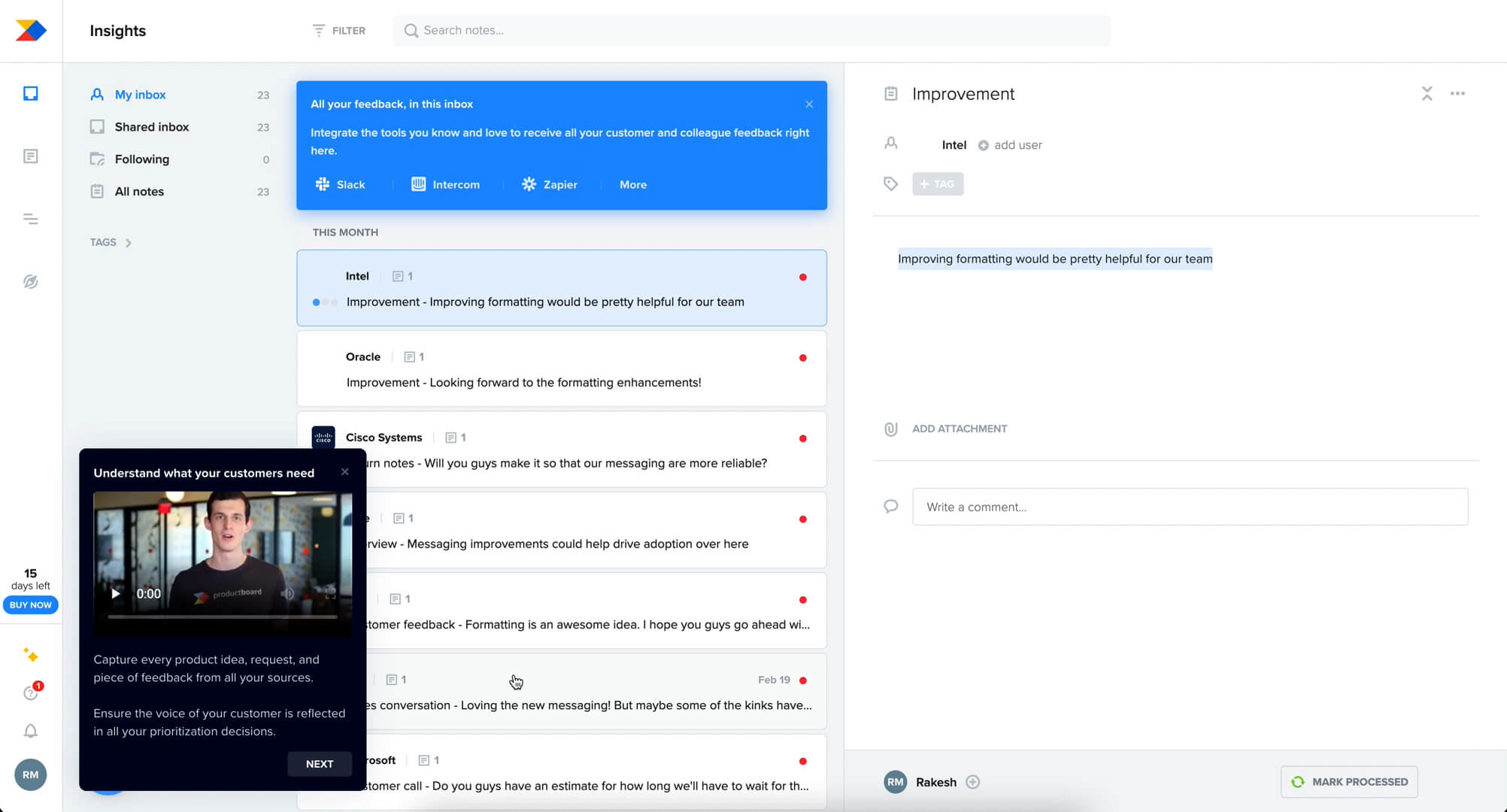Connect Intercom from the feedback banner

(445, 184)
